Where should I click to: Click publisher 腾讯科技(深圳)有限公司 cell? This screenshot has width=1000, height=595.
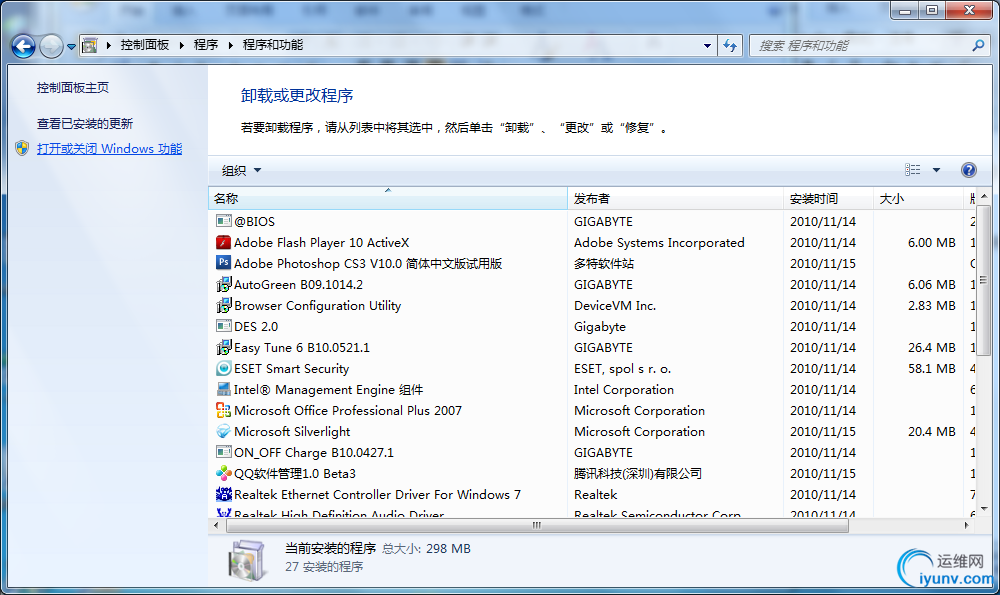coord(638,473)
